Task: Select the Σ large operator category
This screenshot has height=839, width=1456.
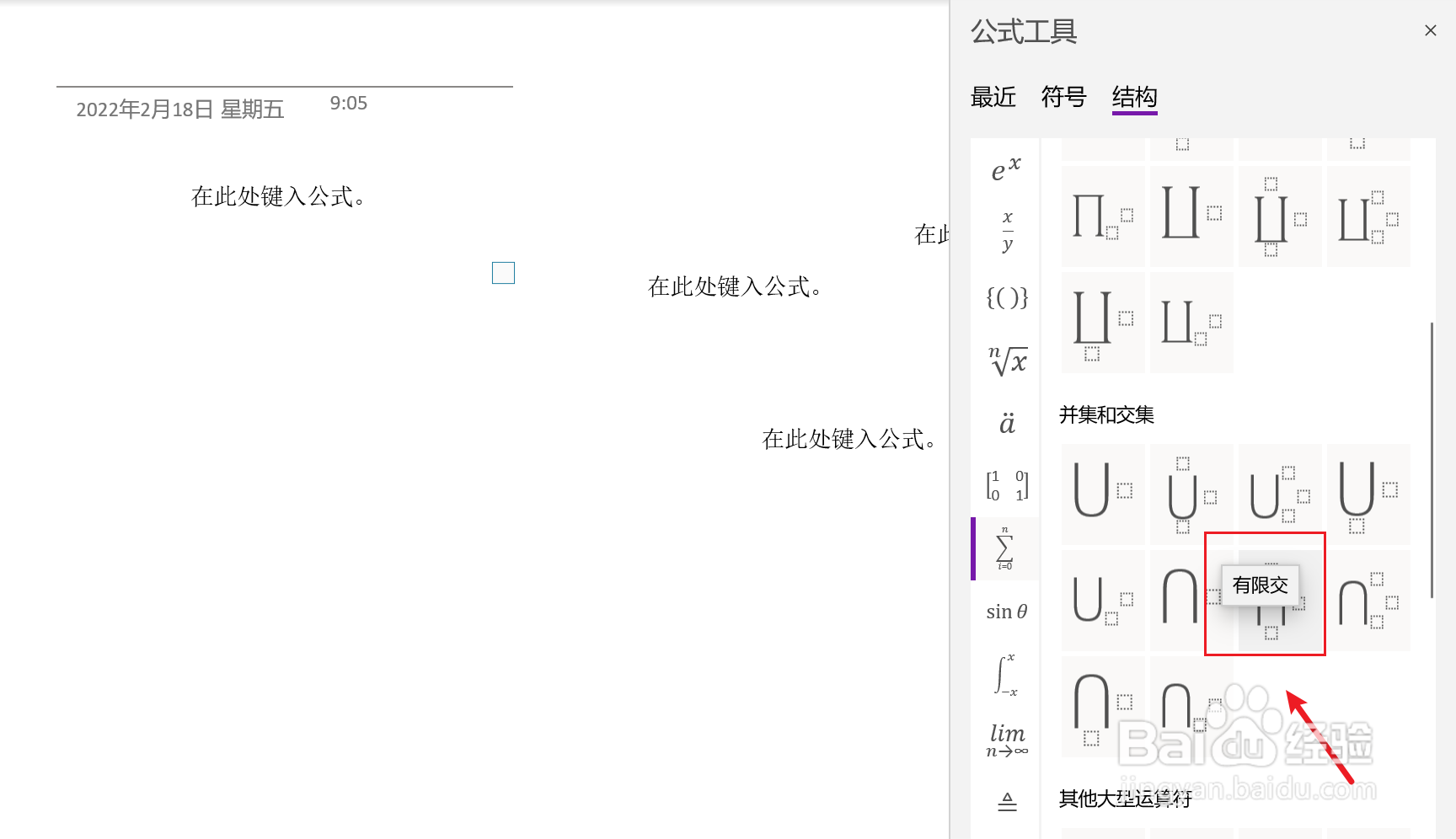Action: pos(1006,548)
